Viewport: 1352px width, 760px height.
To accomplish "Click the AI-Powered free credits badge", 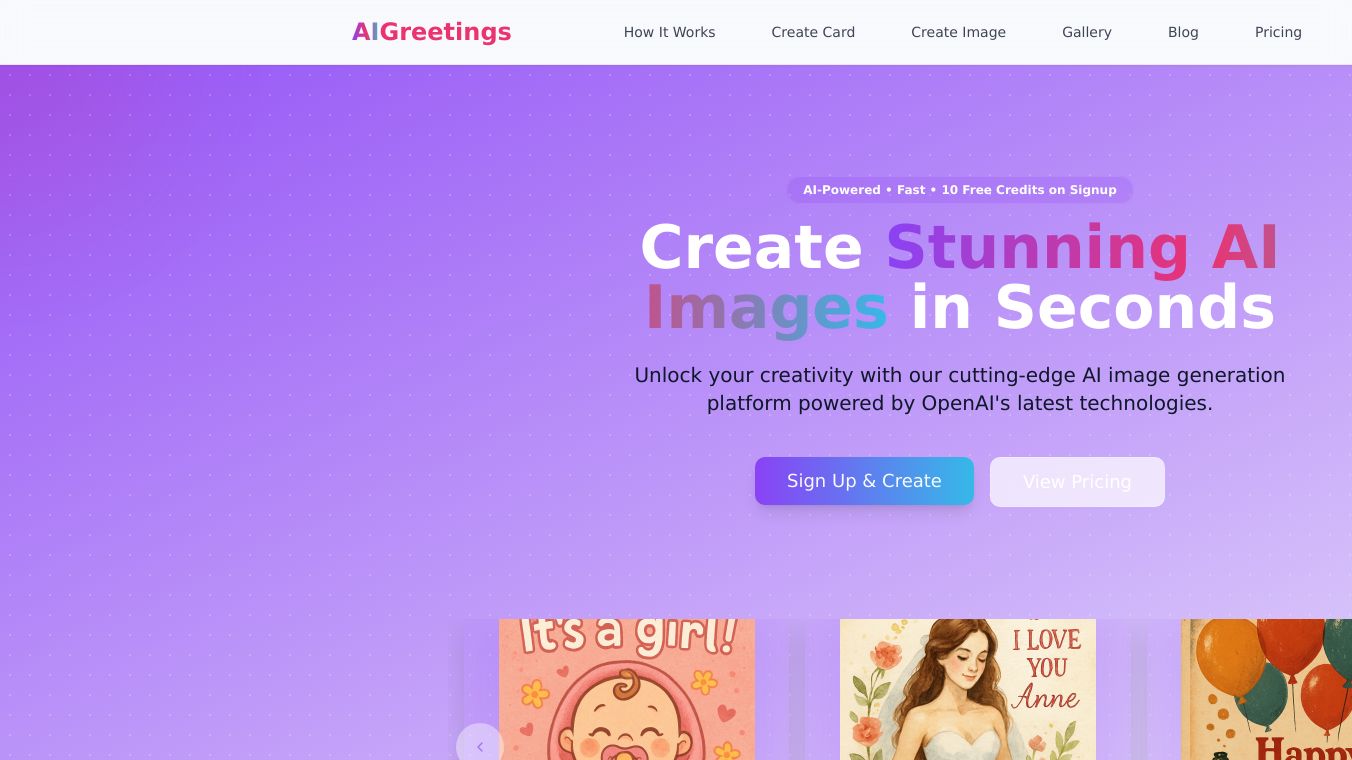I will tap(960, 190).
